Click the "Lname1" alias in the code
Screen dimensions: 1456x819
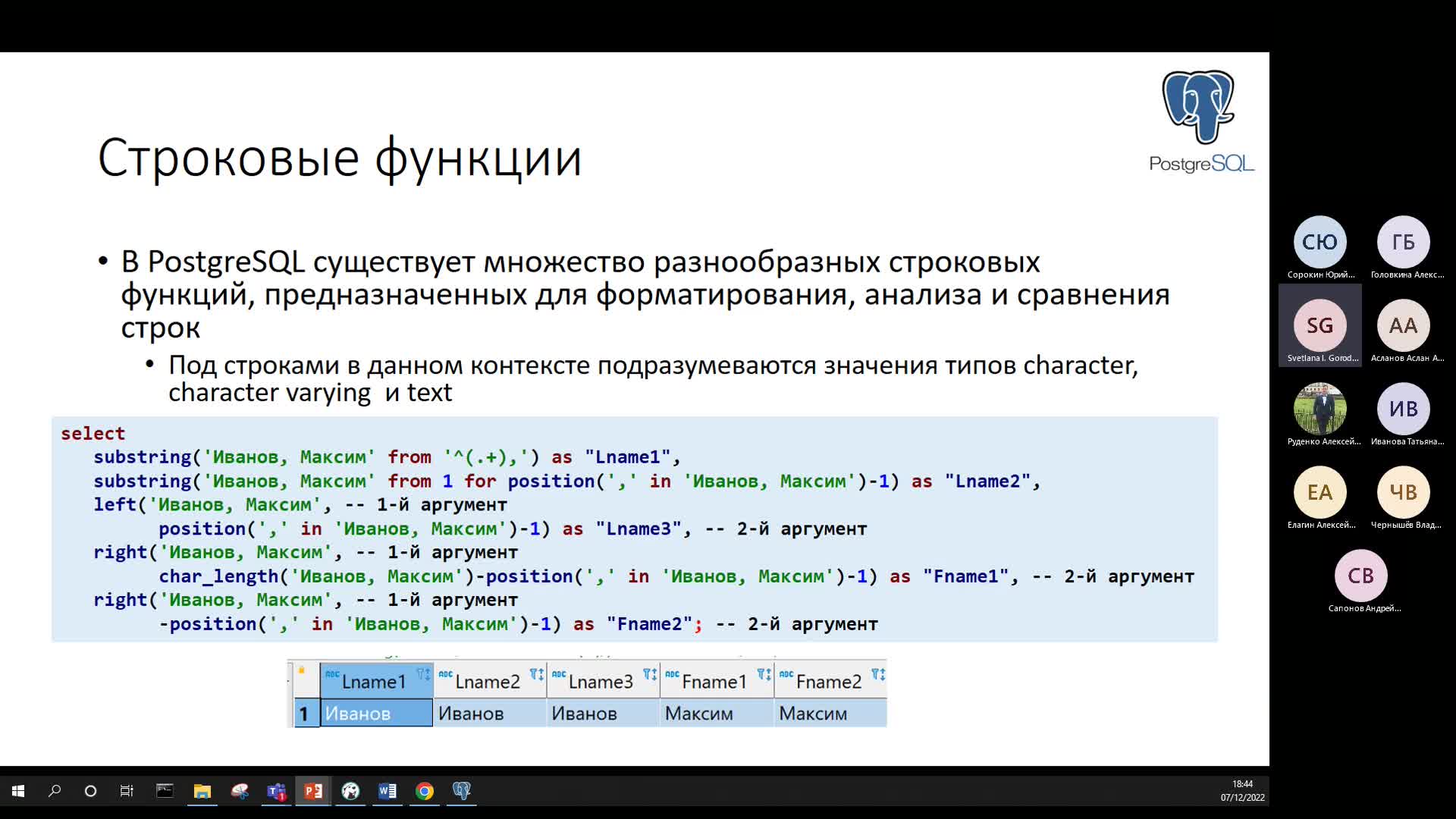click(x=627, y=457)
